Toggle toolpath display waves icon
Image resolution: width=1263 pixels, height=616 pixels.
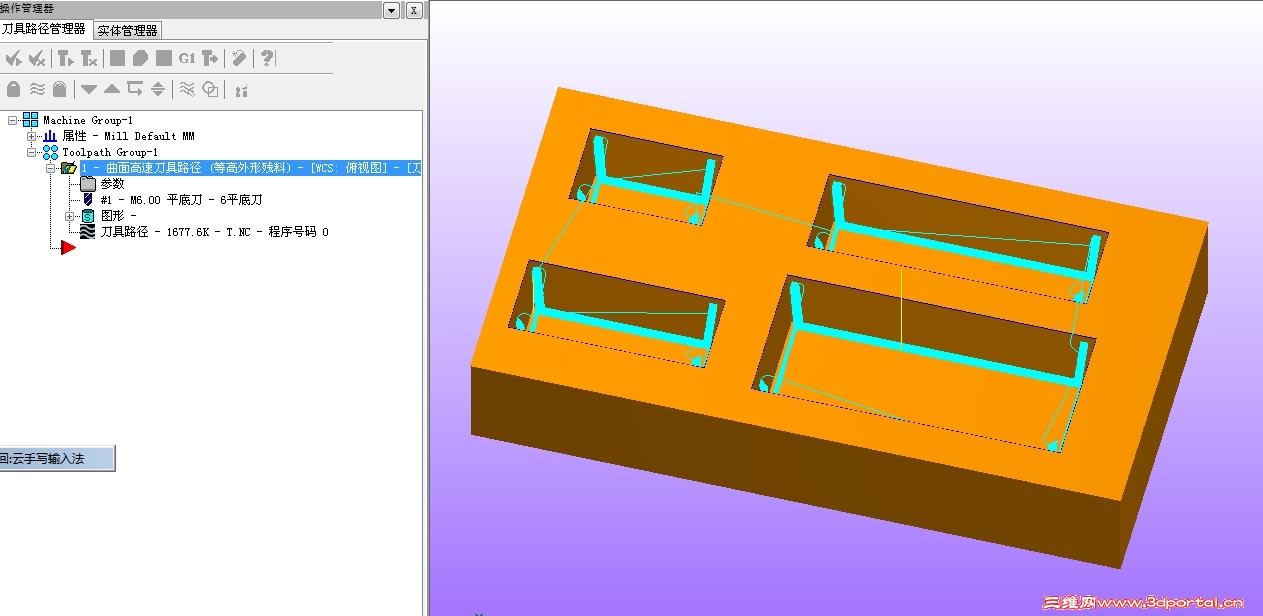(37, 89)
